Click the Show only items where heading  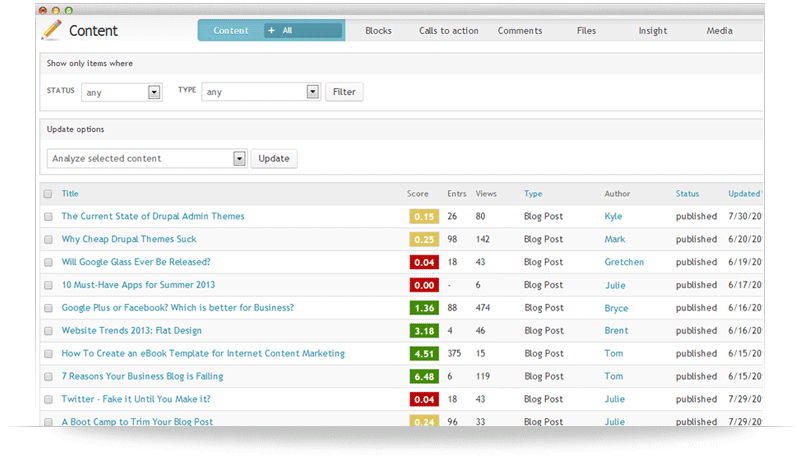pos(90,63)
